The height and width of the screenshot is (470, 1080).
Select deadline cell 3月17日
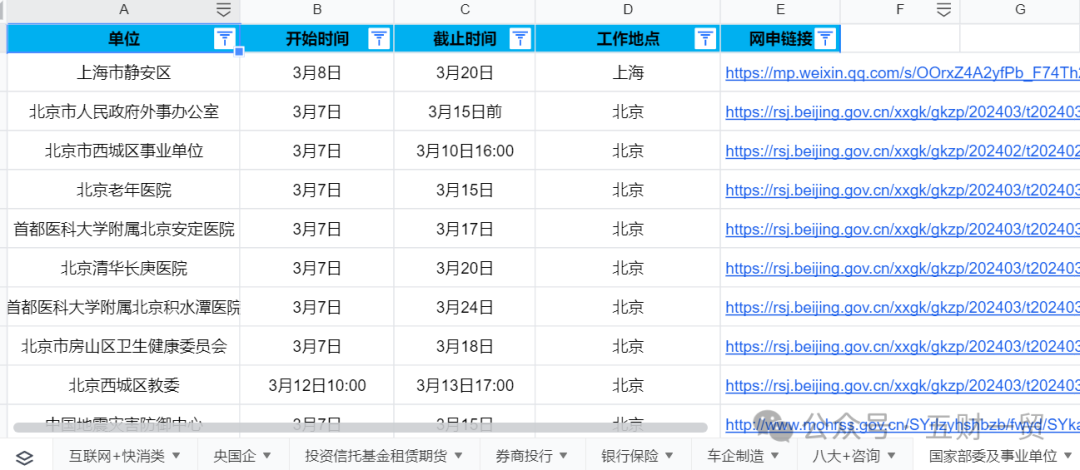(x=465, y=229)
